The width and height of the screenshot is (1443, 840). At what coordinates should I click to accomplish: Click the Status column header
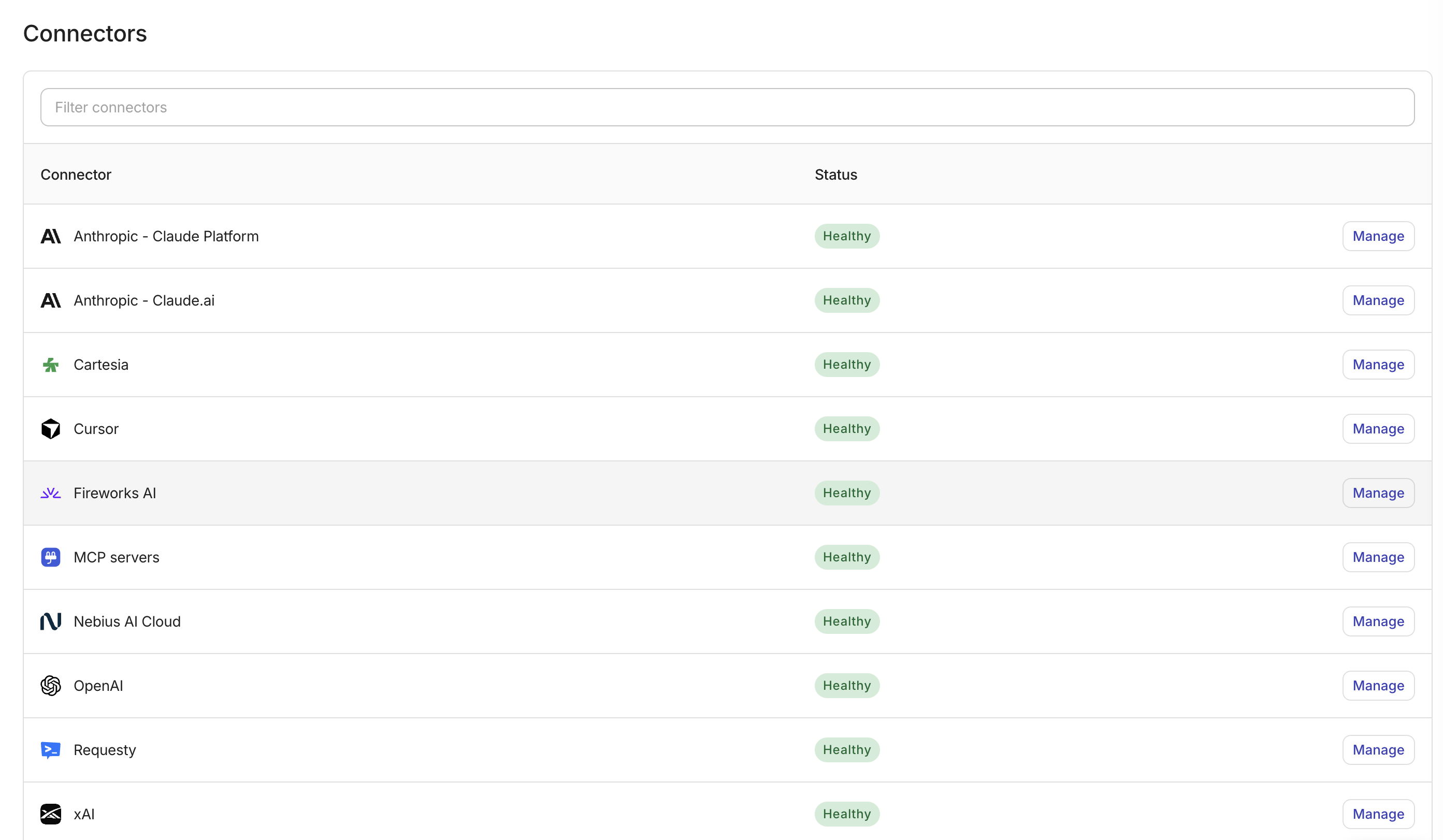click(x=836, y=175)
